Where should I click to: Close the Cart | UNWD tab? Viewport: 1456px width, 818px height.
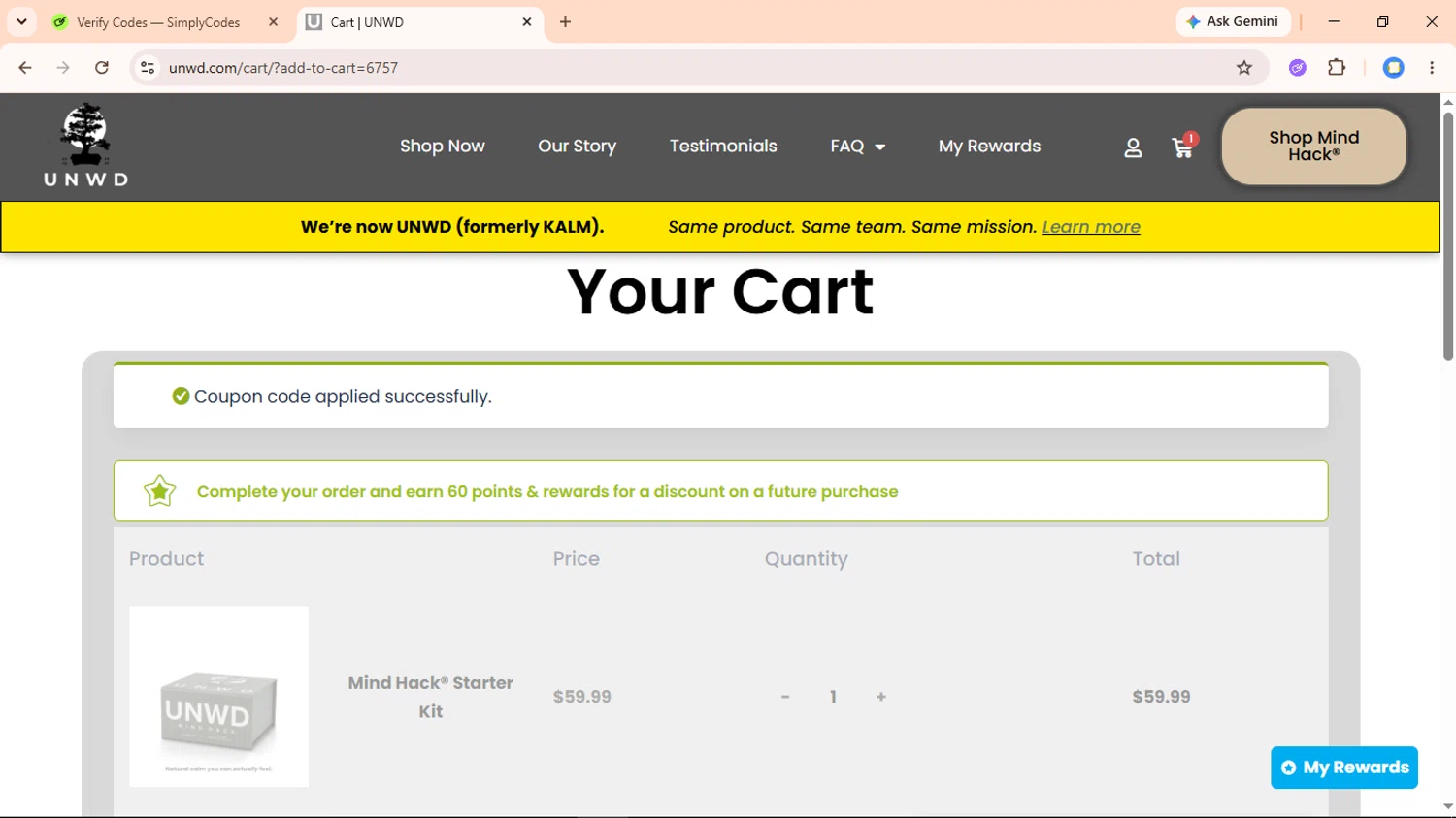527,21
